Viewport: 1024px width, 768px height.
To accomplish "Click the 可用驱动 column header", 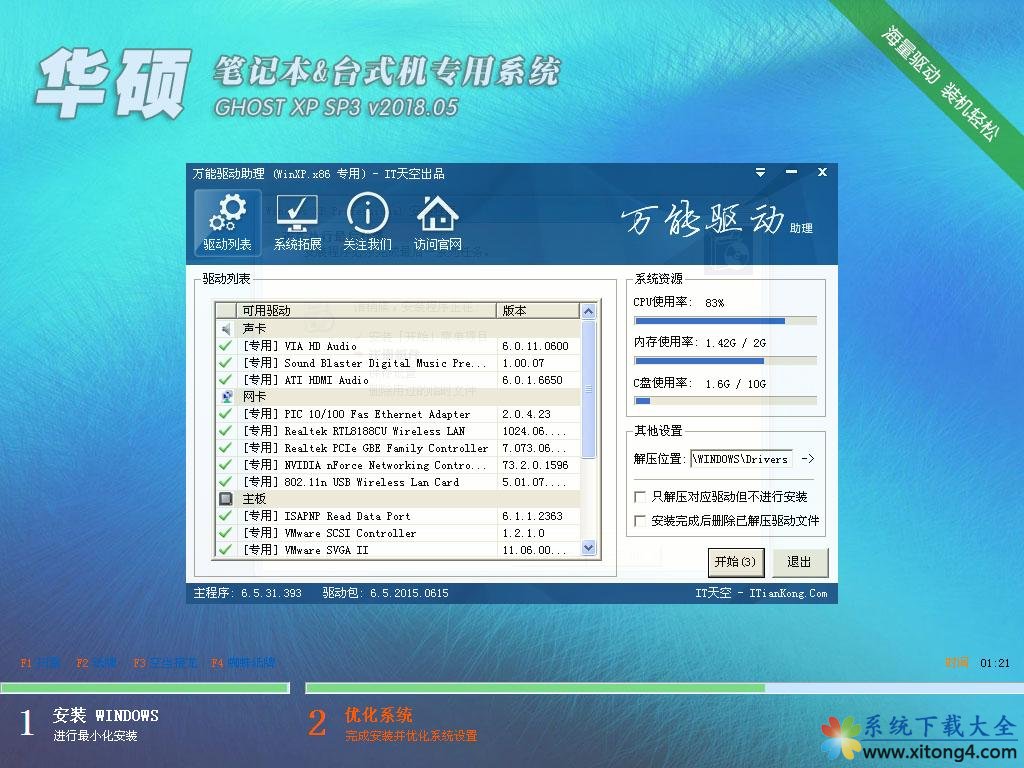I will pyautogui.click(x=366, y=311).
